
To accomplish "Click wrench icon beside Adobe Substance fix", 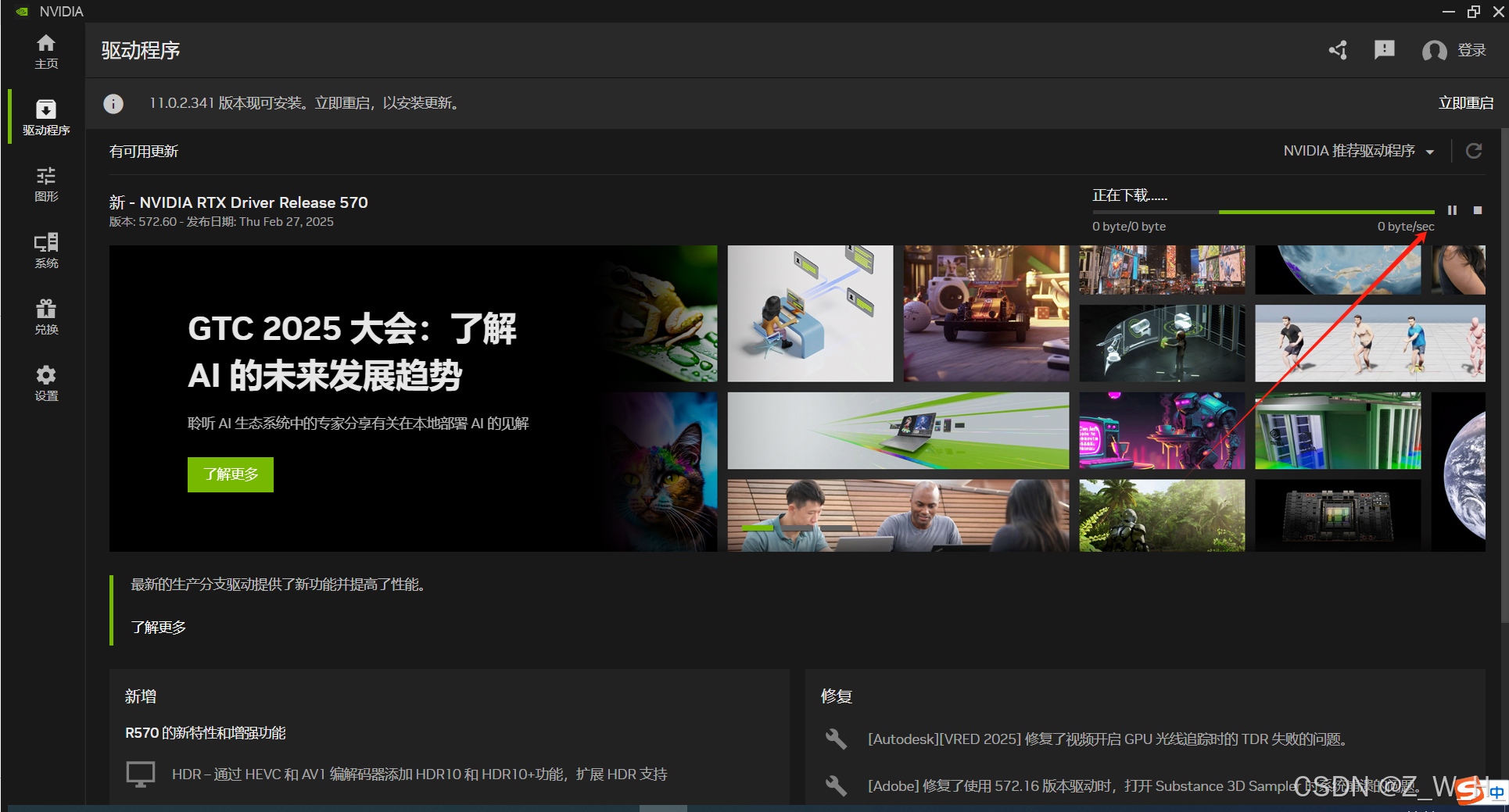I will (x=836, y=785).
